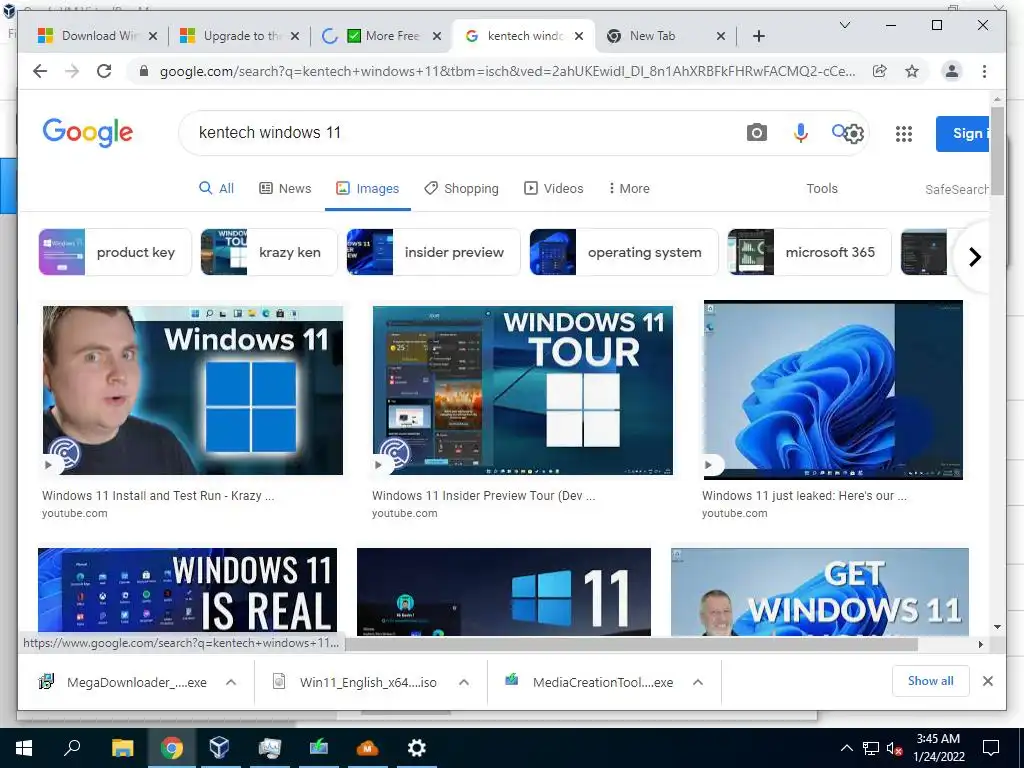1024x768 pixels.
Task: Filter results by 'operating system' chip
Action: tap(624, 252)
